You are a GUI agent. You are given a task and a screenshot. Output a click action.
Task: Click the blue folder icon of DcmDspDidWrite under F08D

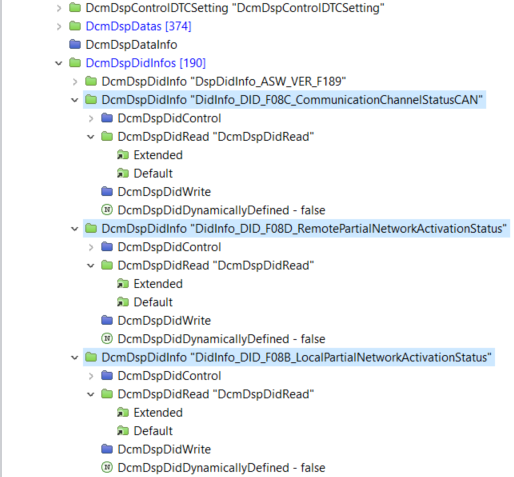click(107, 320)
